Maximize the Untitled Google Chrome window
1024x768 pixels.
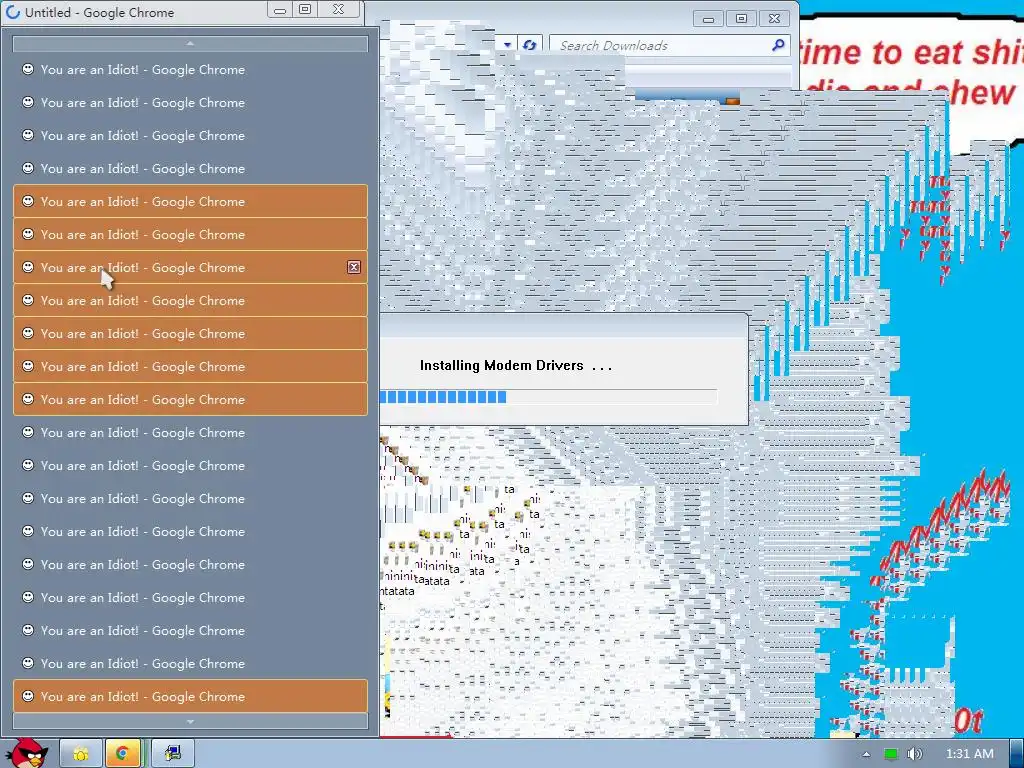pos(305,10)
